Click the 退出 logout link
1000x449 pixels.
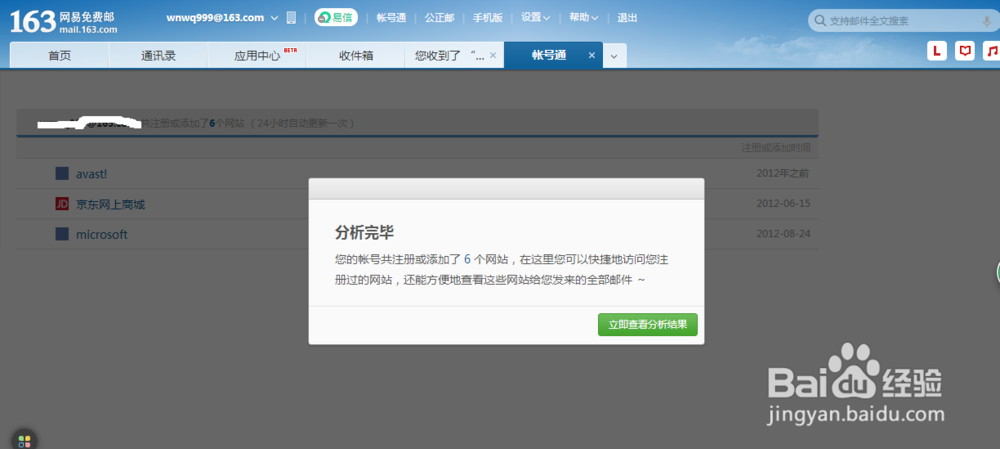tap(627, 18)
